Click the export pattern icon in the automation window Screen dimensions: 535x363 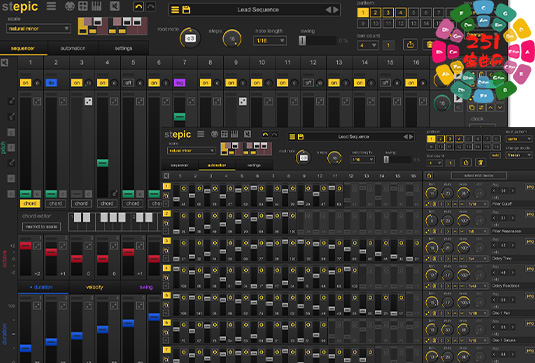coord(466,163)
